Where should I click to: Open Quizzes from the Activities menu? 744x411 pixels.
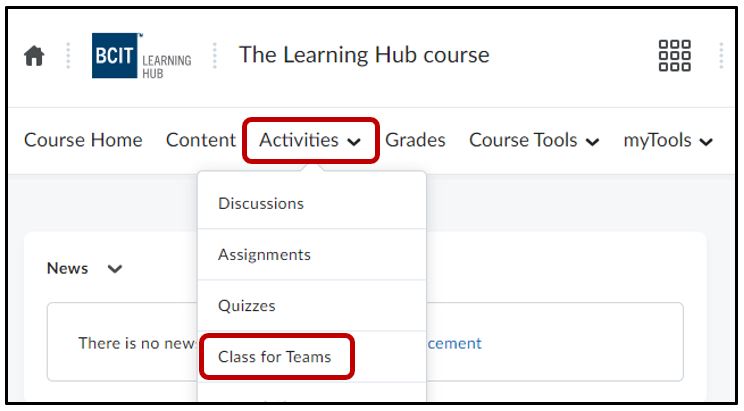pos(247,305)
